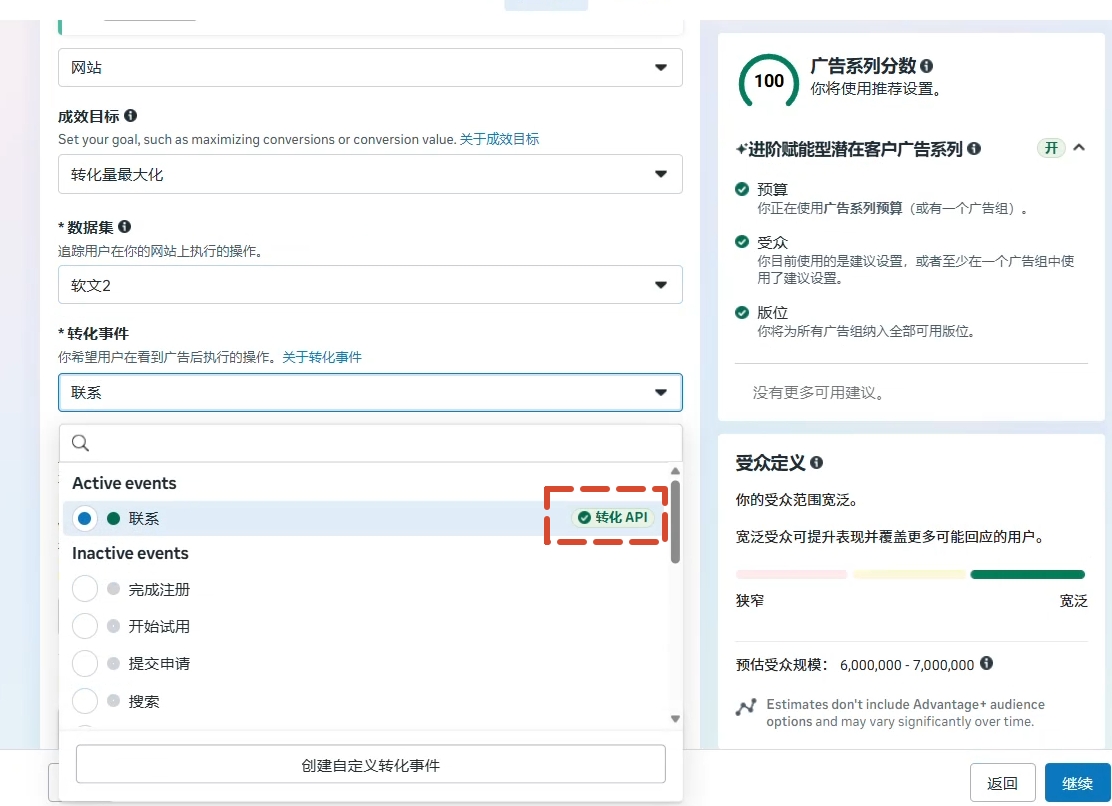Viewport: 1112px width, 806px height.
Task: Collapse the 进阶赋能 section chevron
Action: click(1079, 148)
